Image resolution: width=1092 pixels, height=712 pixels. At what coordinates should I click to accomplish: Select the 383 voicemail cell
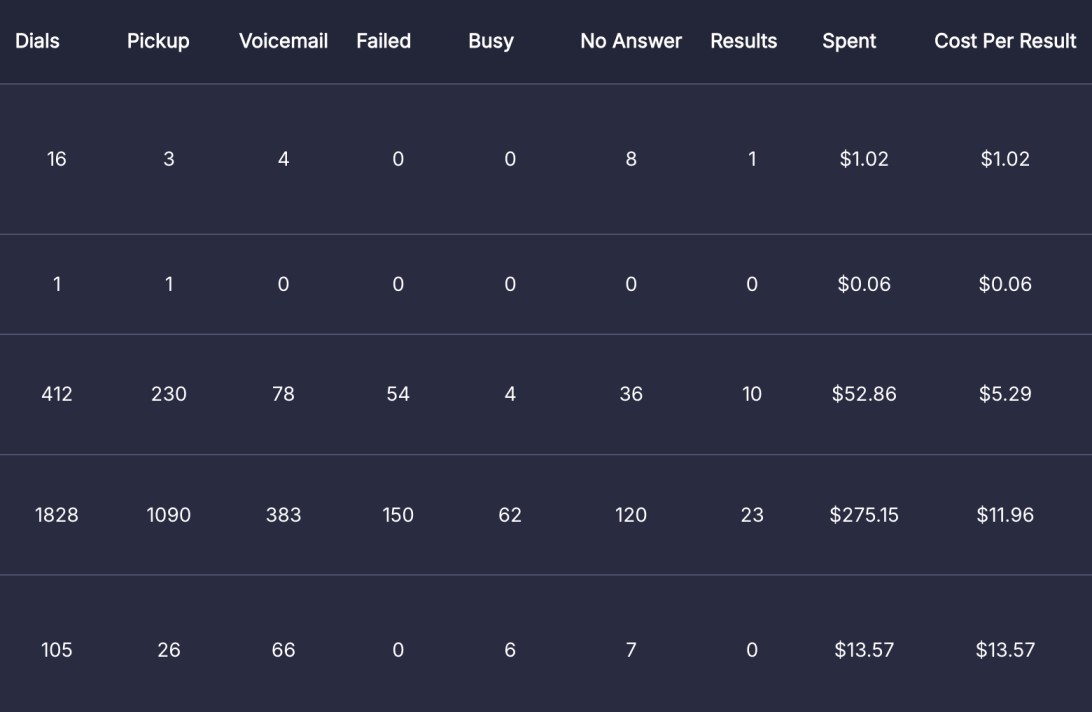[283, 515]
